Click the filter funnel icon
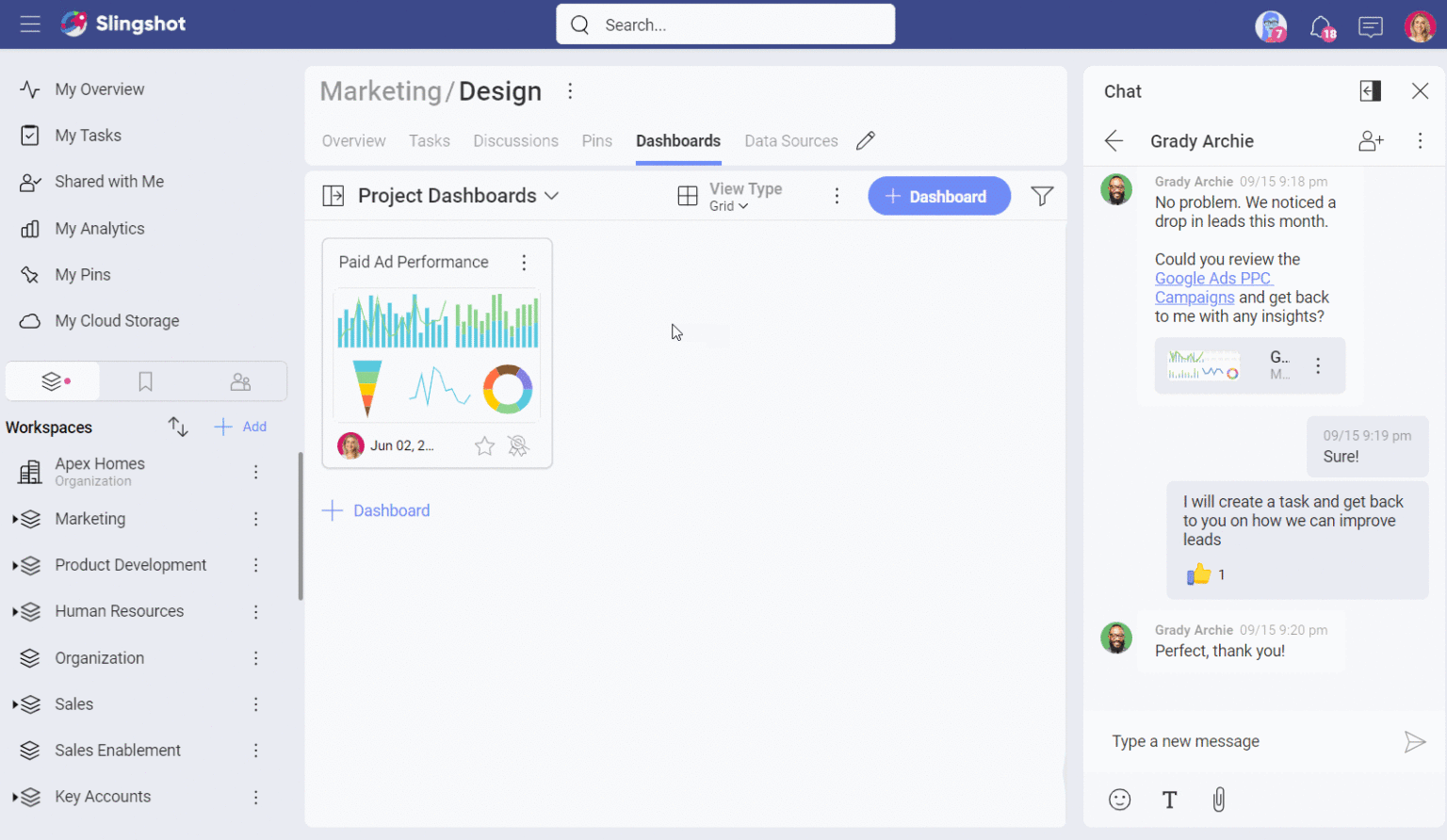The height and width of the screenshot is (840, 1447). (1042, 196)
